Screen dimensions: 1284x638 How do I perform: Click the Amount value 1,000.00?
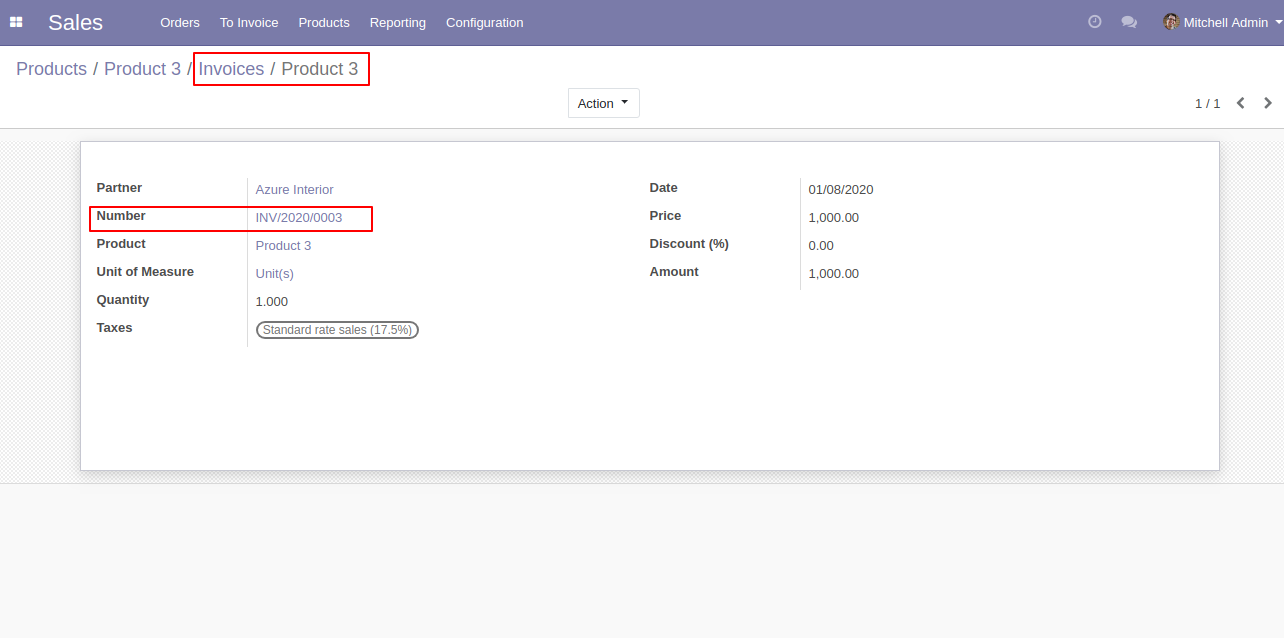pyautogui.click(x=834, y=273)
